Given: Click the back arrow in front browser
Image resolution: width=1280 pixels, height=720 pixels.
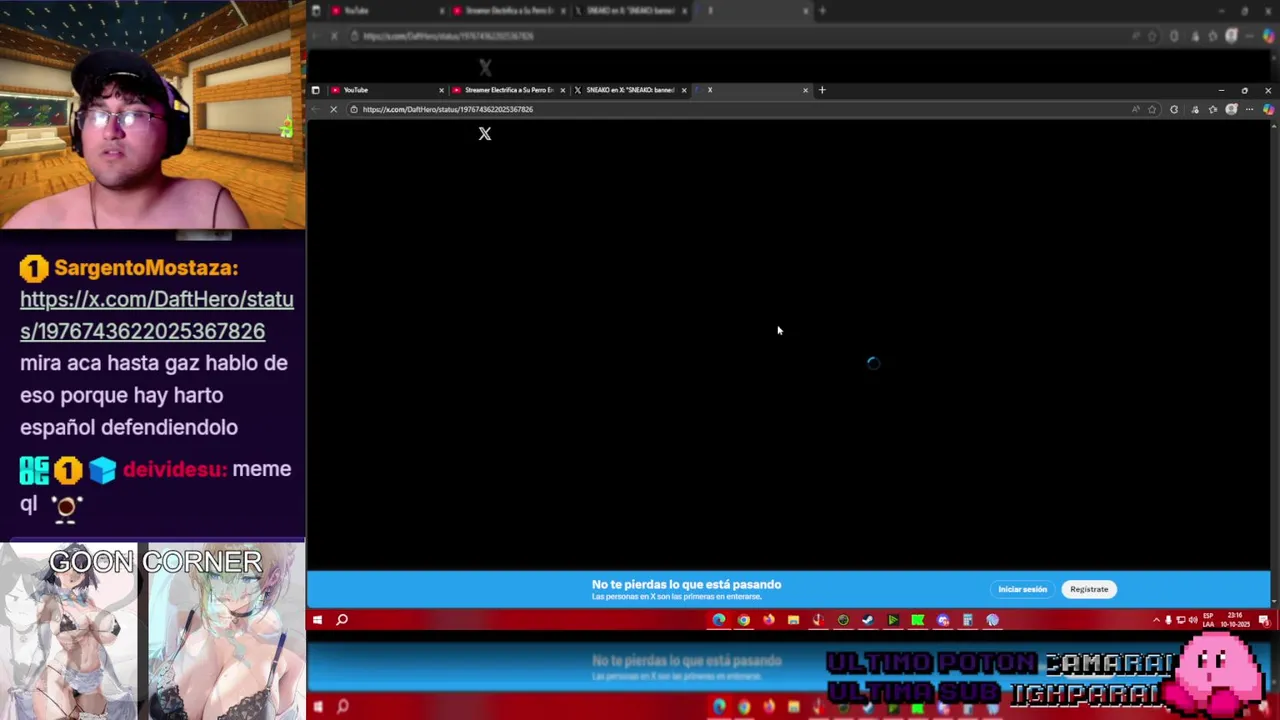Looking at the screenshot, I should coord(316,109).
